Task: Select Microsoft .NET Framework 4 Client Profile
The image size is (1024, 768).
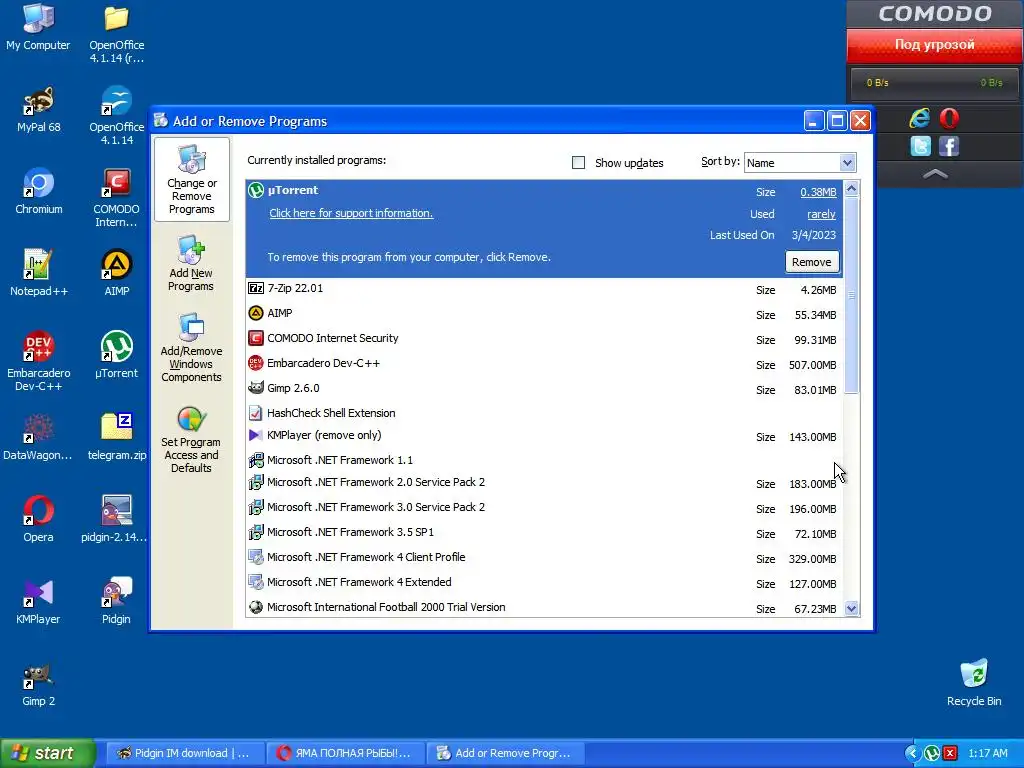Action: tap(545, 557)
